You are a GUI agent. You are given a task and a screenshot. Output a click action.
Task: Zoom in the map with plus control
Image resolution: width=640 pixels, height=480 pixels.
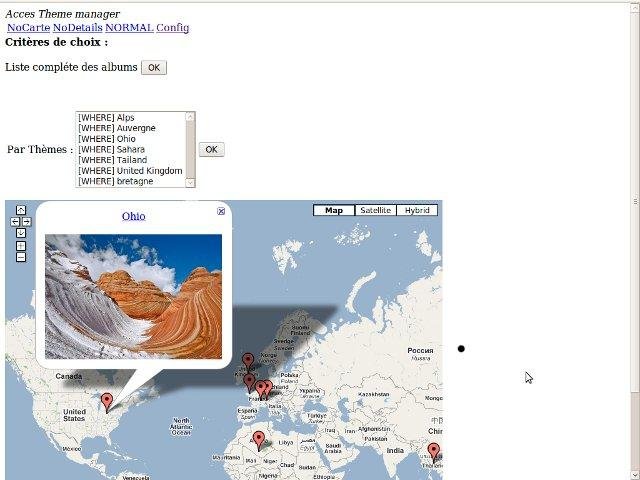pos(21,246)
